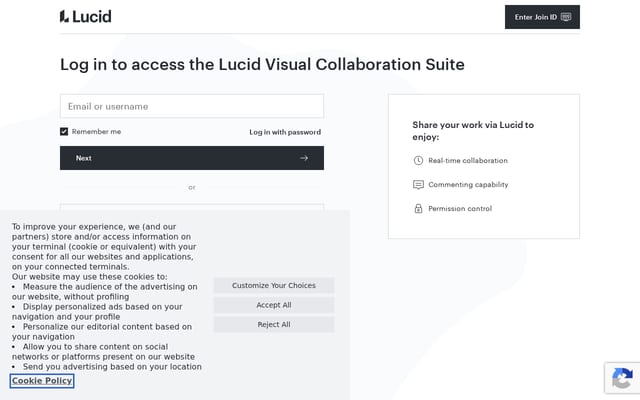This screenshot has height=400, width=640.
Task: Click the Commenting capability comment icon
Action: coord(418,184)
